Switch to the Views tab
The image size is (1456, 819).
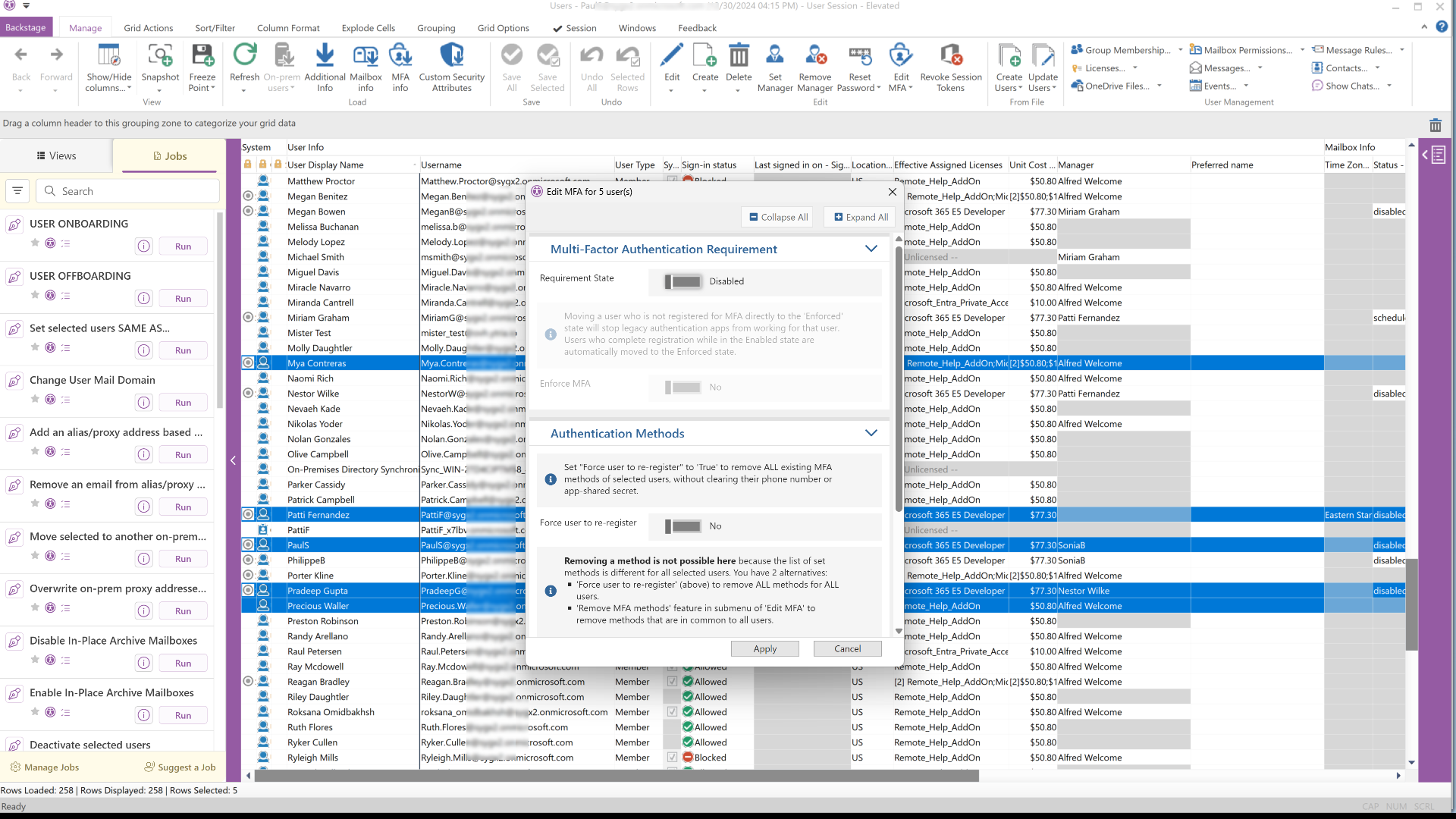point(56,155)
